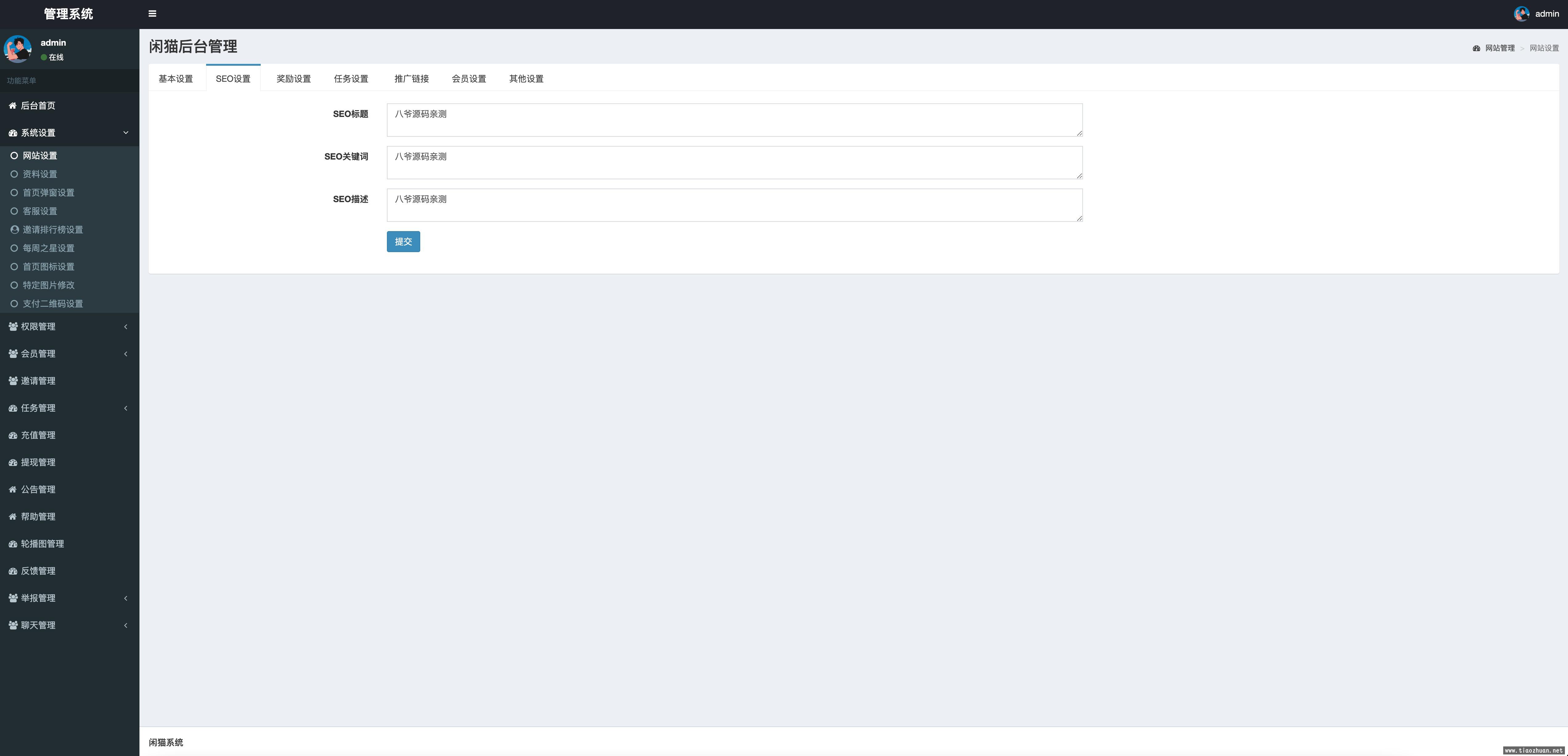Select the circle marker for 客服设置
Image resolution: width=1568 pixels, height=756 pixels.
click(14, 211)
